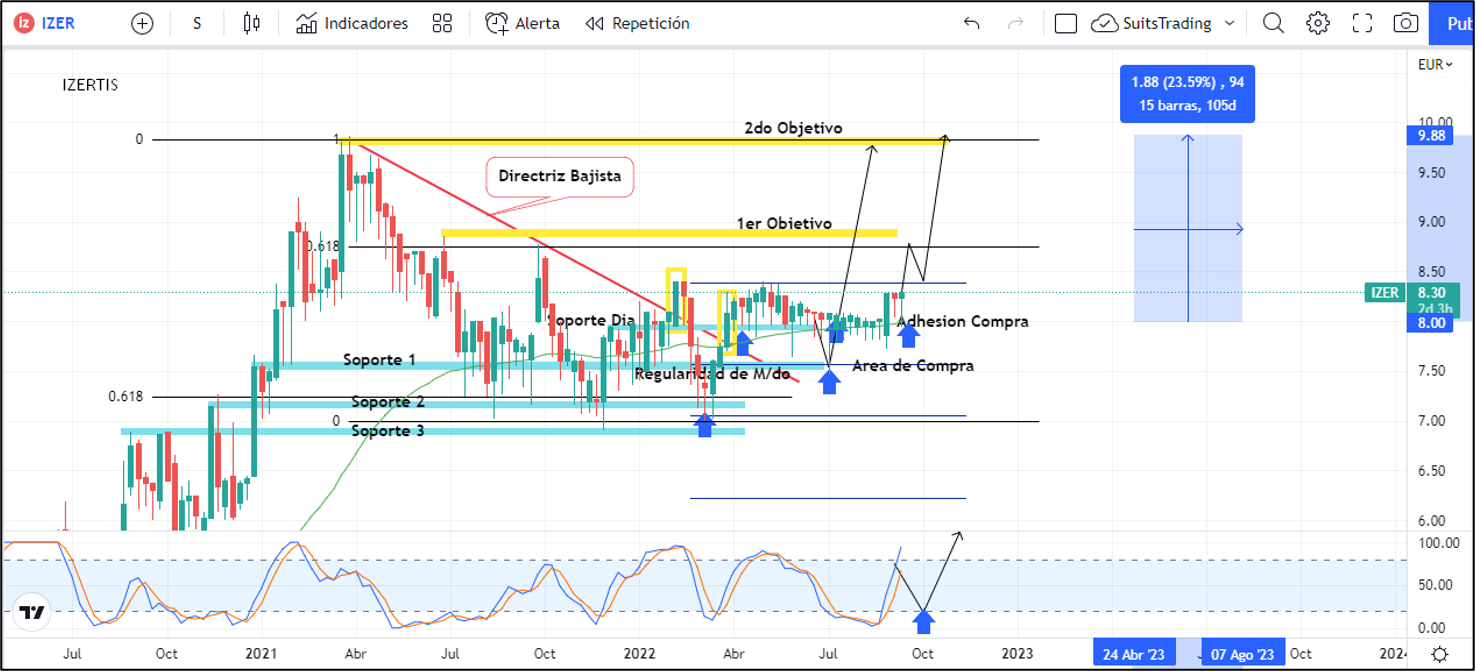The width and height of the screenshot is (1476, 672).
Task: Take a chart snapshot with camera
Action: point(1406,23)
